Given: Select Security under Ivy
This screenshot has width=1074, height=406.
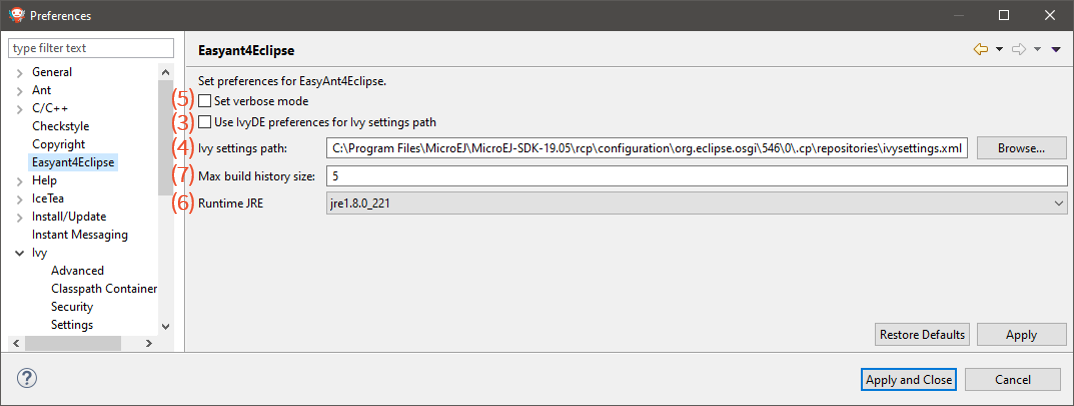Looking at the screenshot, I should [72, 307].
